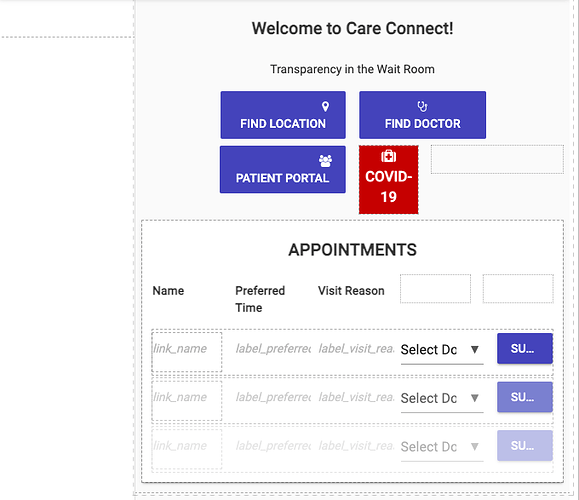
Task: Open the red COVID-19 button
Action: click(388, 179)
